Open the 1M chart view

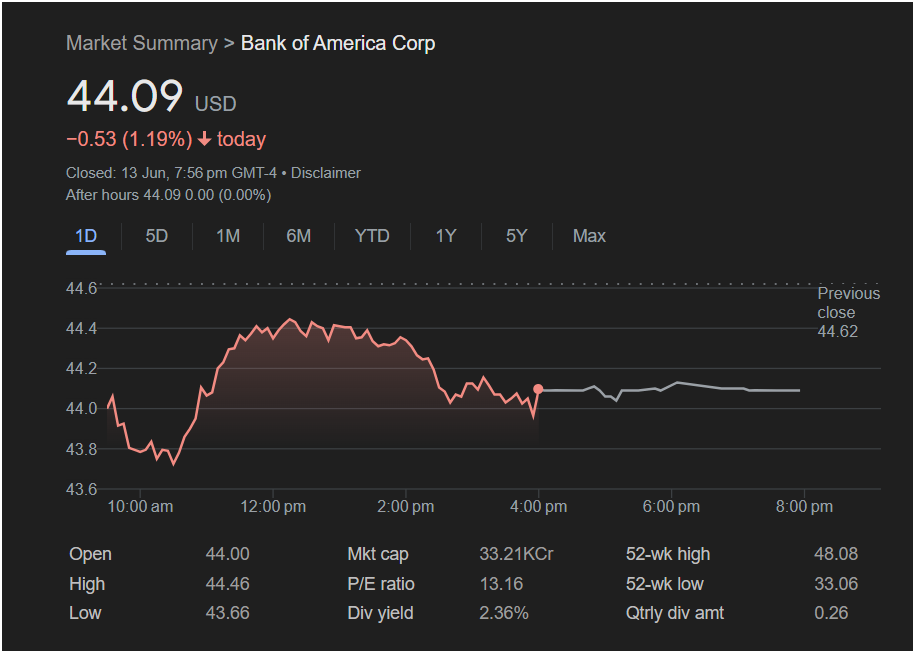(228, 236)
